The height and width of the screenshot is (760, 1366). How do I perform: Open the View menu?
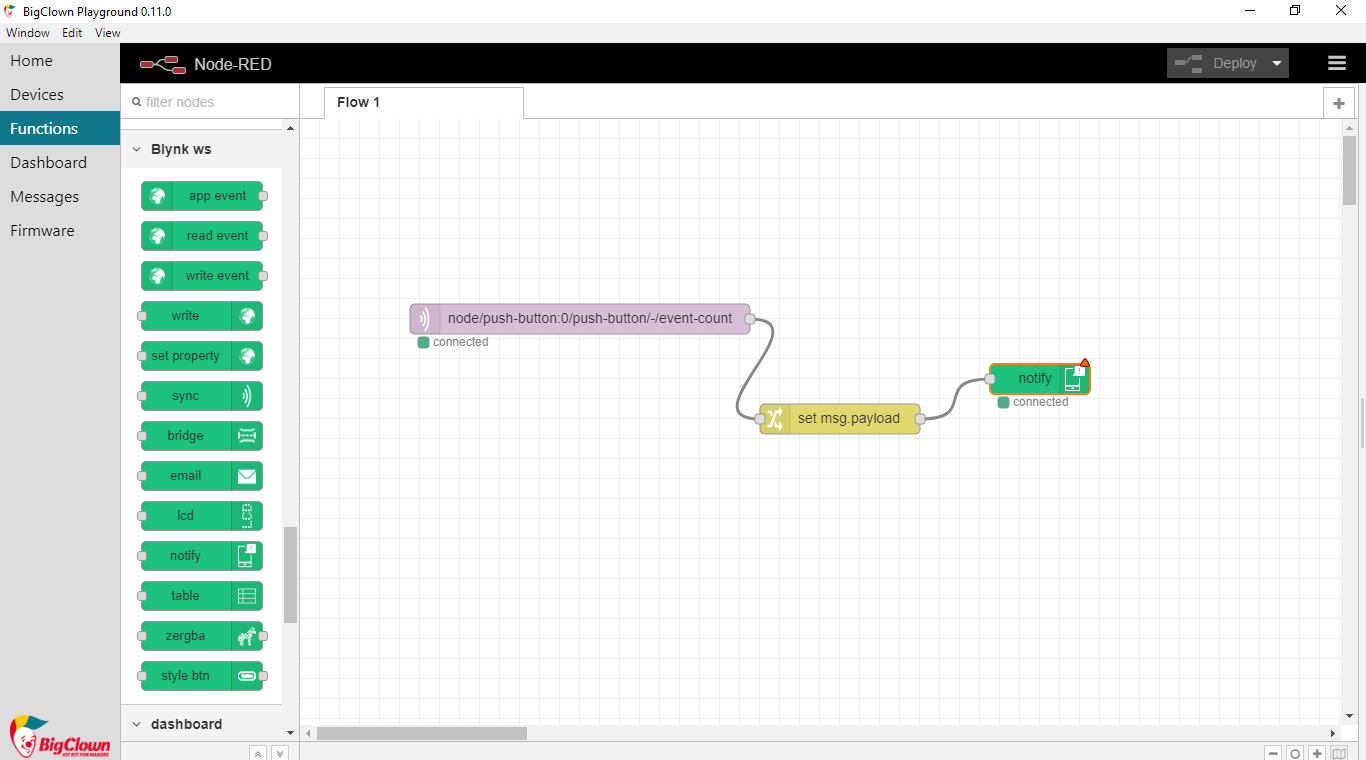108,33
